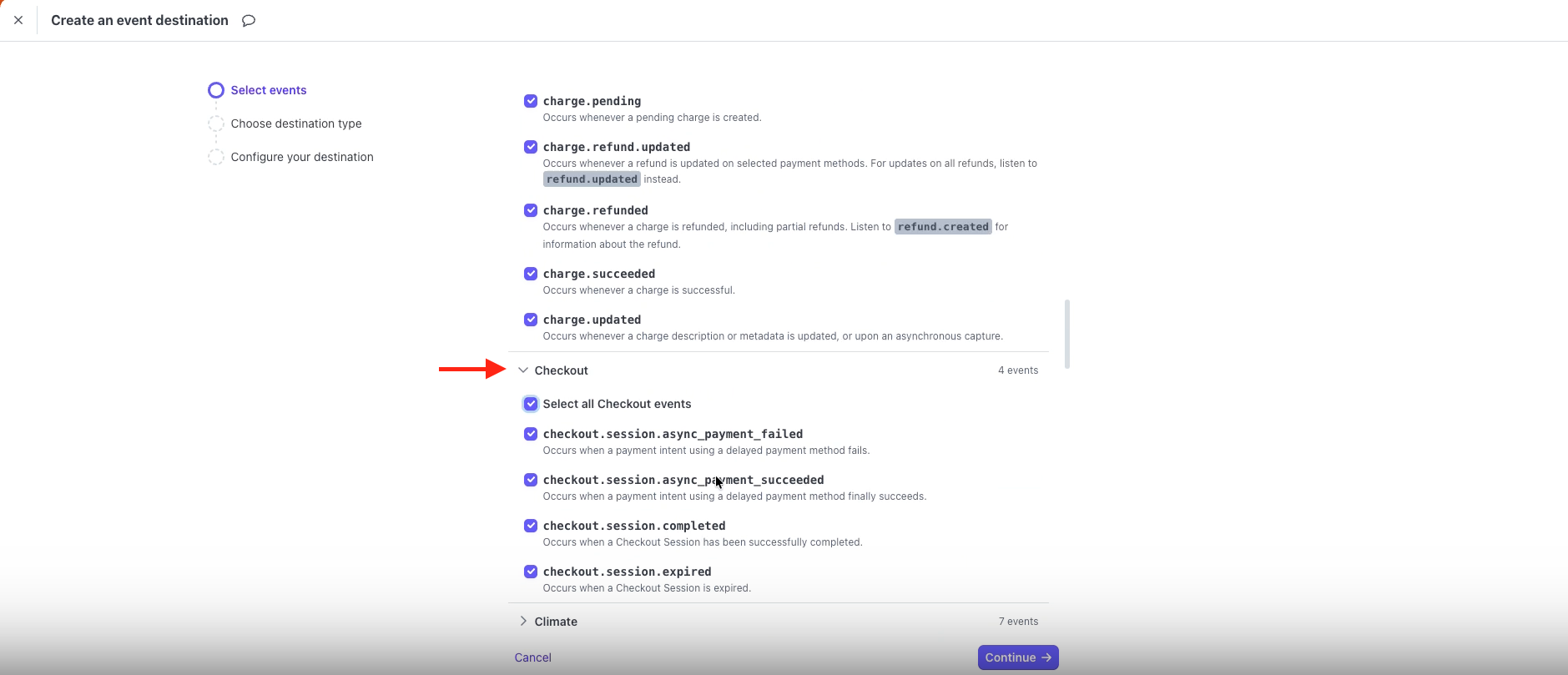Uncheck charge.refund.updated event checkbox
This screenshot has height=675, width=1568.
point(531,147)
